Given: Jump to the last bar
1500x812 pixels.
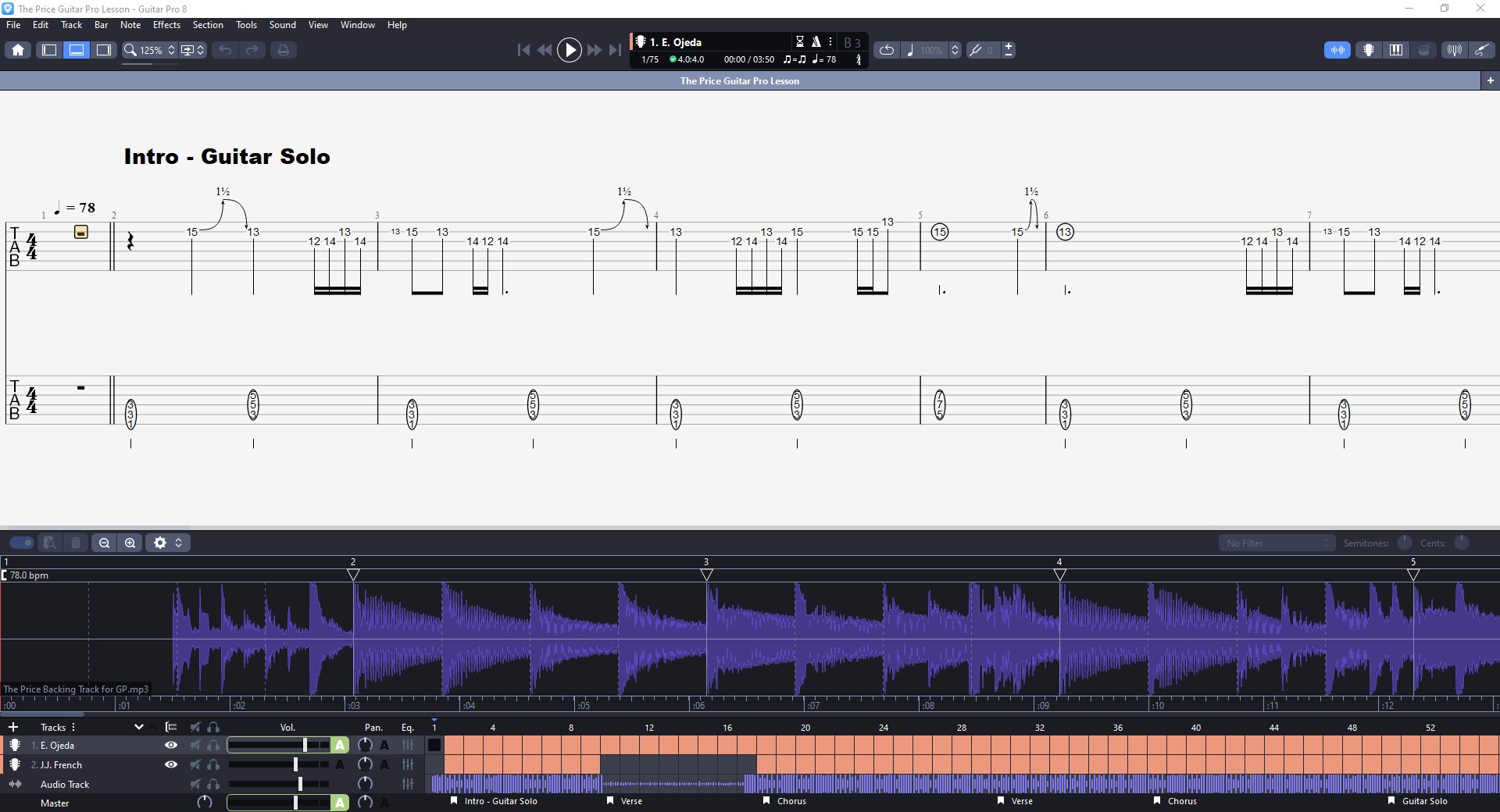Looking at the screenshot, I should [616, 50].
